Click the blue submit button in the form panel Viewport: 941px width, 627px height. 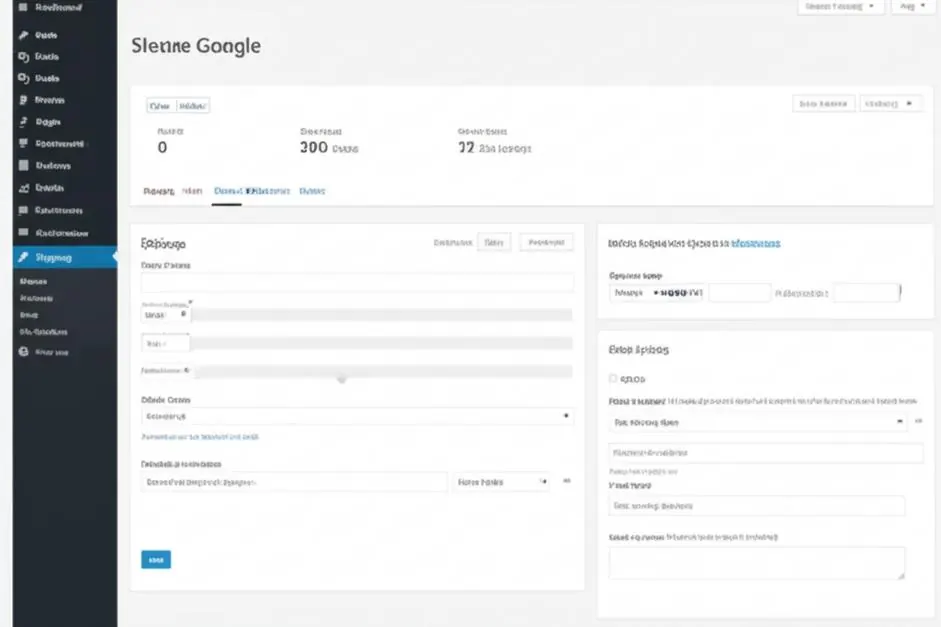click(156, 560)
